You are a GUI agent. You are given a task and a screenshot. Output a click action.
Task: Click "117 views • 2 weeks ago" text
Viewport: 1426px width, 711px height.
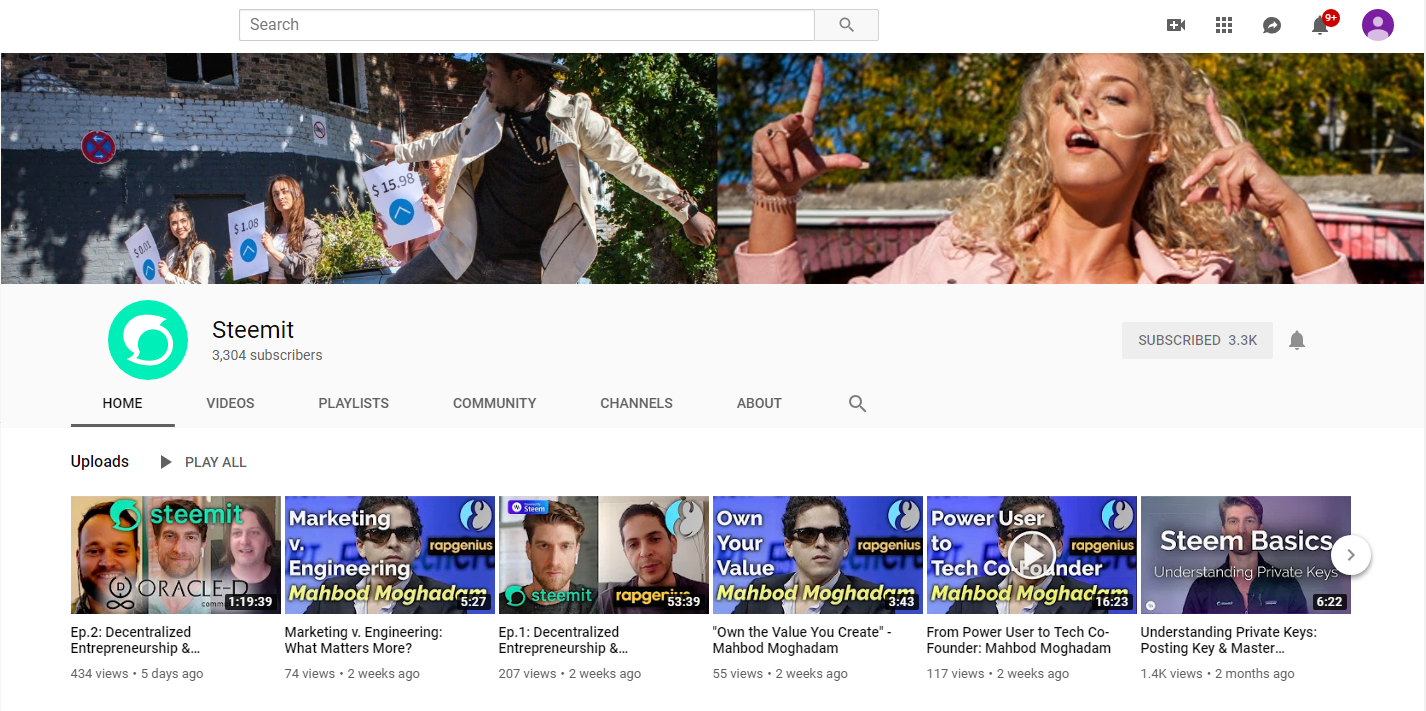click(x=998, y=674)
